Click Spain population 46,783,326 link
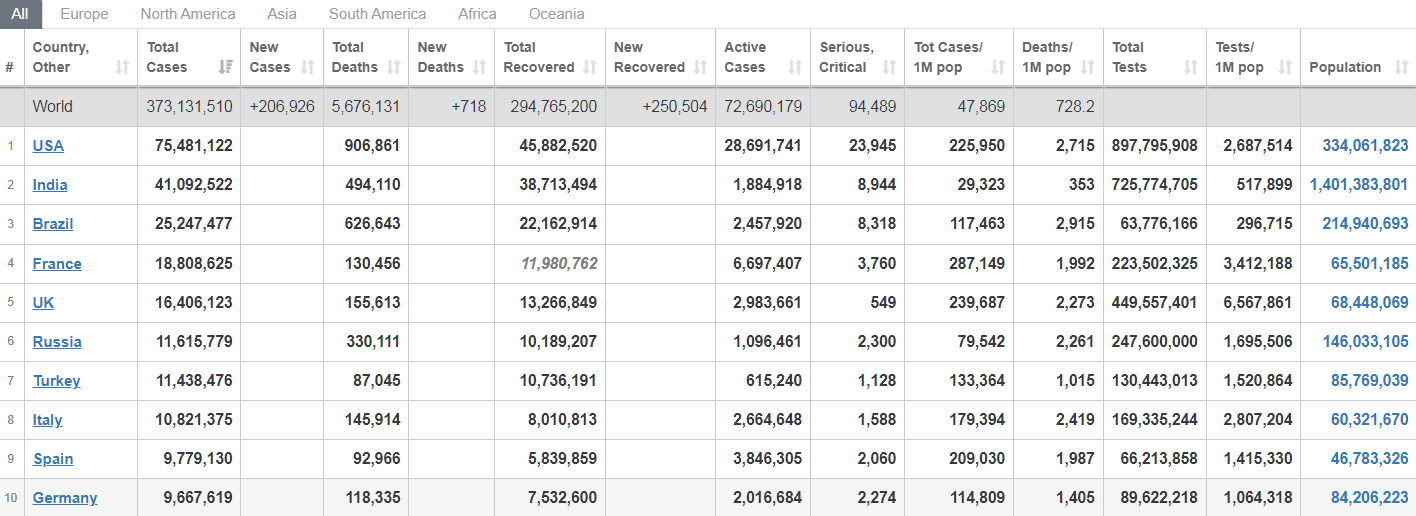1416x516 pixels. 1369,459
